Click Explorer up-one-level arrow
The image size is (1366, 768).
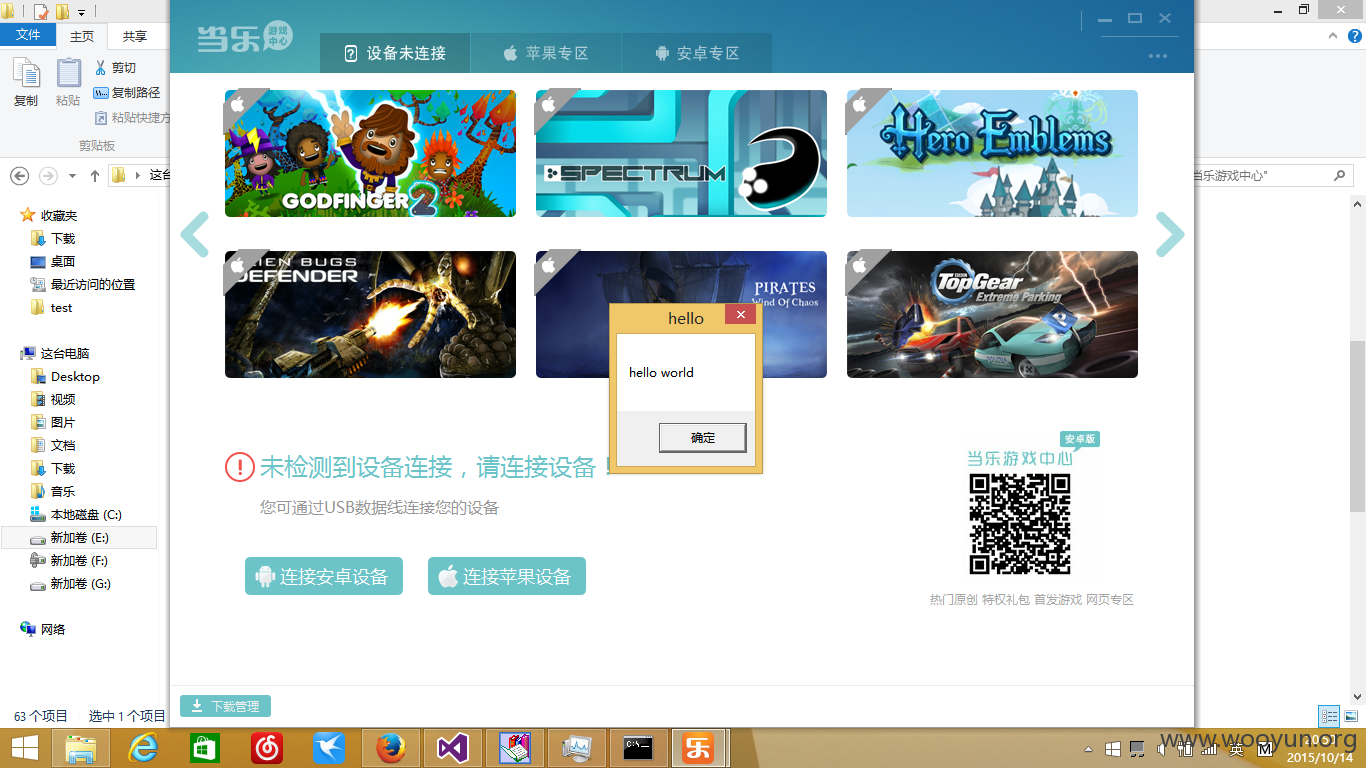point(95,175)
